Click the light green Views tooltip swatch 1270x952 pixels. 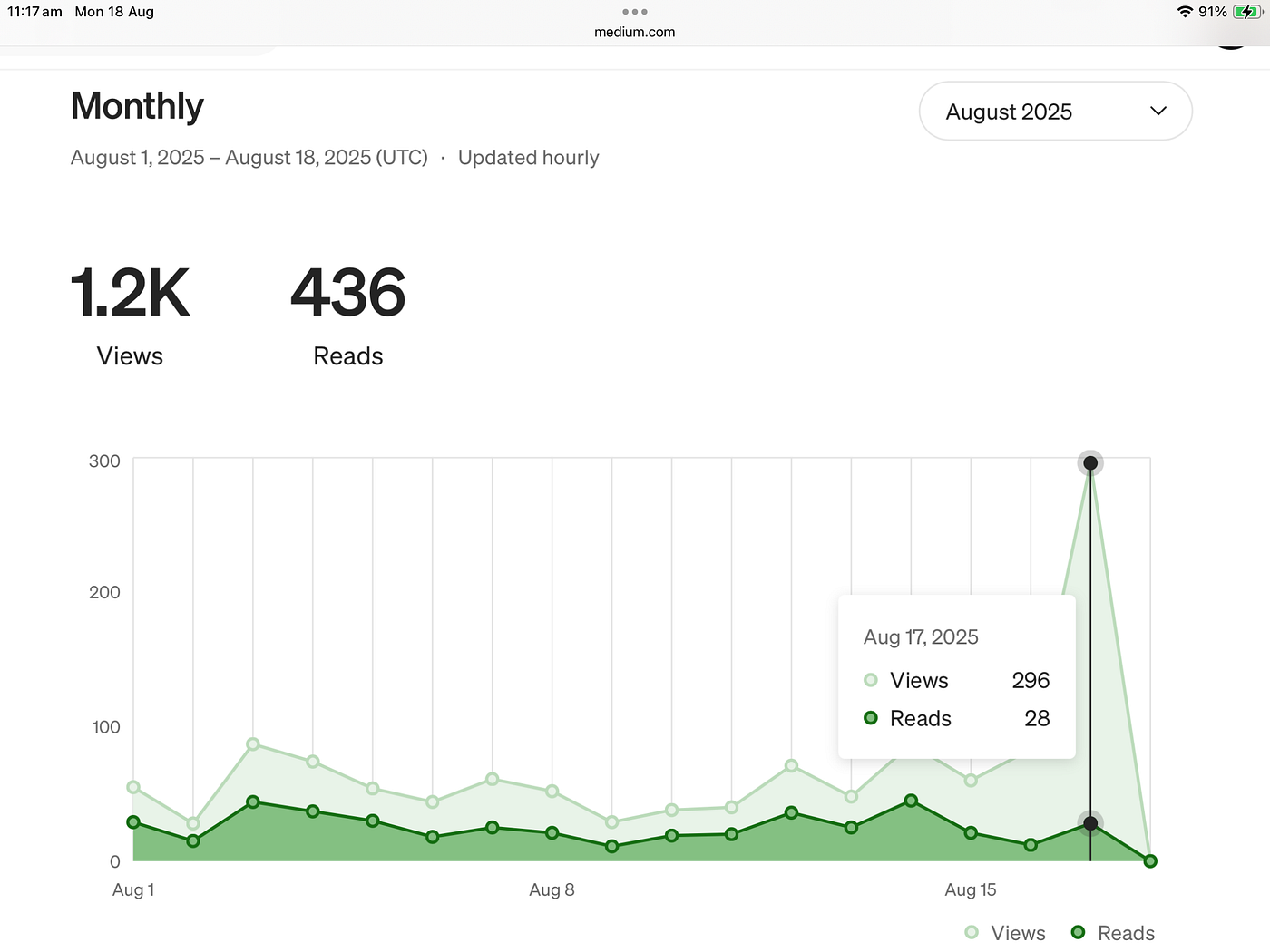[871, 680]
